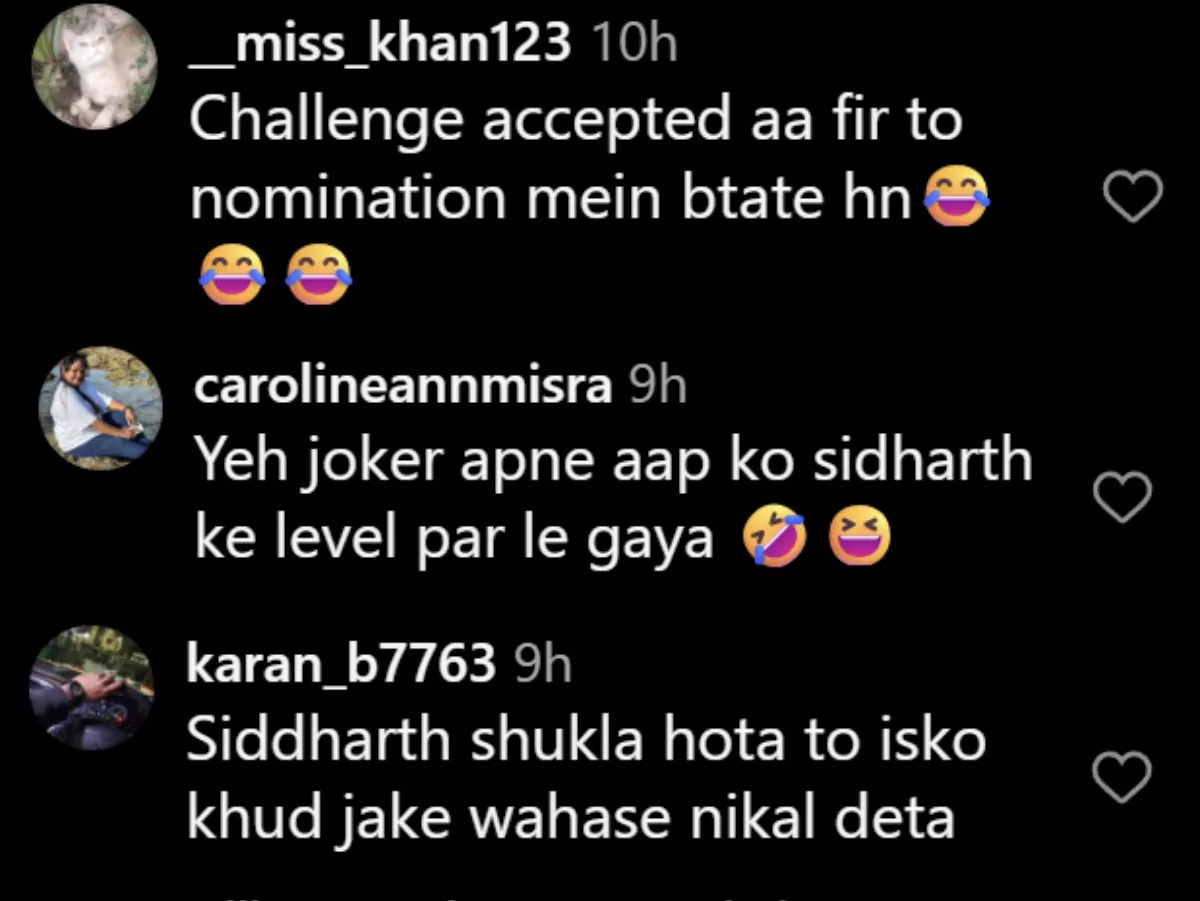
Task: Go to the _miss_khan123 username link
Action: tap(380, 43)
